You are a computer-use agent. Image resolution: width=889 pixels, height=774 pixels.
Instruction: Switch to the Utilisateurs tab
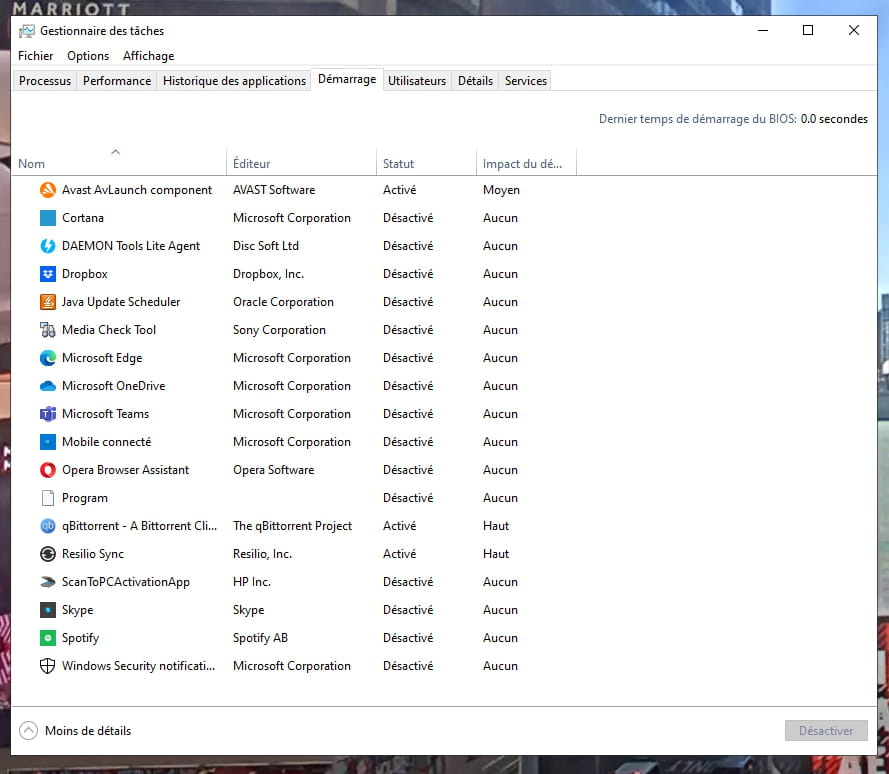[417, 81]
